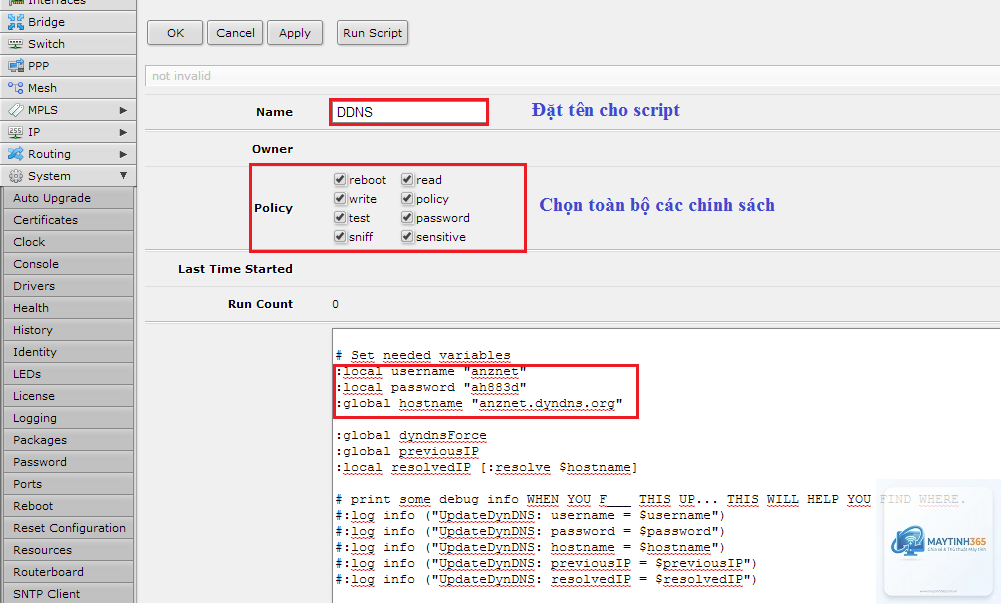Toggle the policy checkbox
The height and width of the screenshot is (604, 1001).
pos(407,199)
